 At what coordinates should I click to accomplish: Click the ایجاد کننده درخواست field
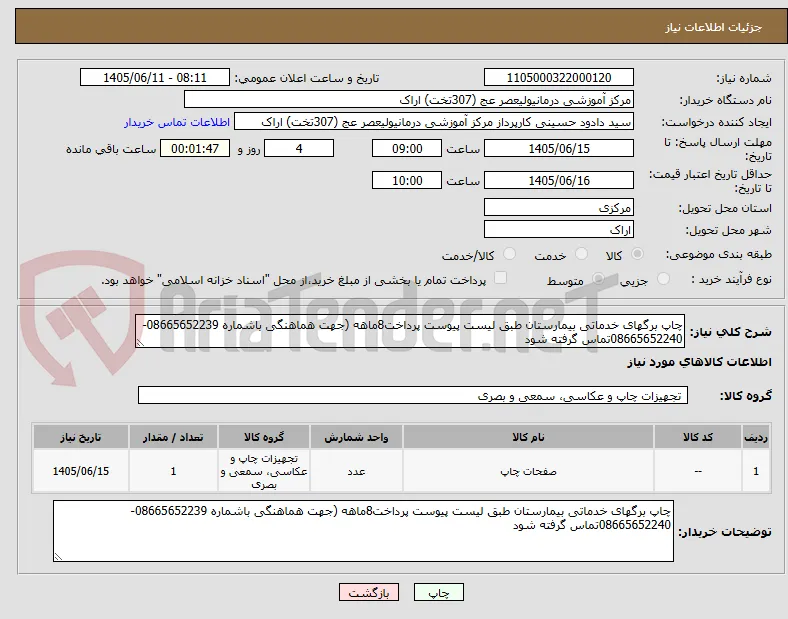point(434,122)
